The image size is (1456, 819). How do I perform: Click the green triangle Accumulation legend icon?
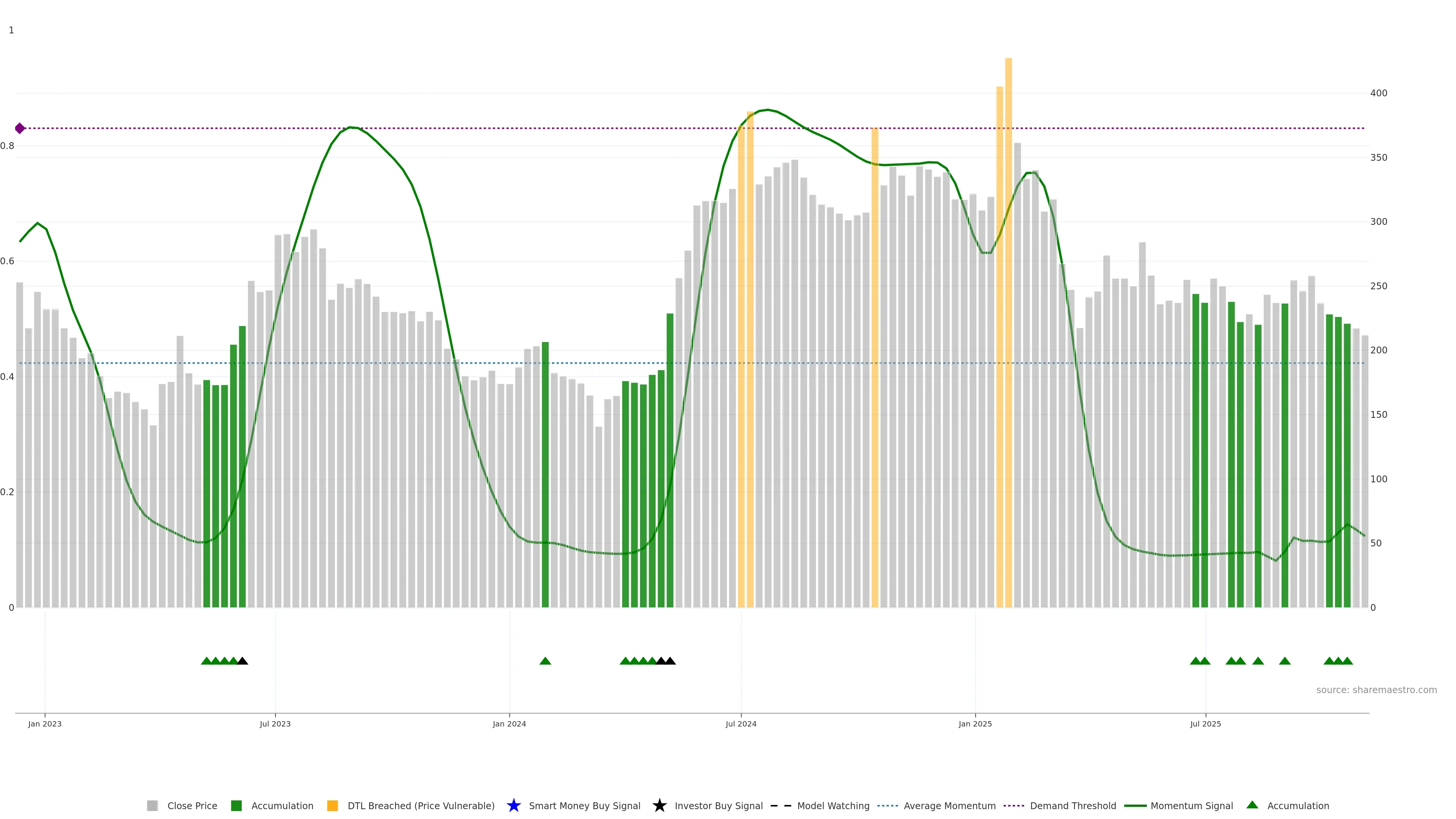[1252, 805]
